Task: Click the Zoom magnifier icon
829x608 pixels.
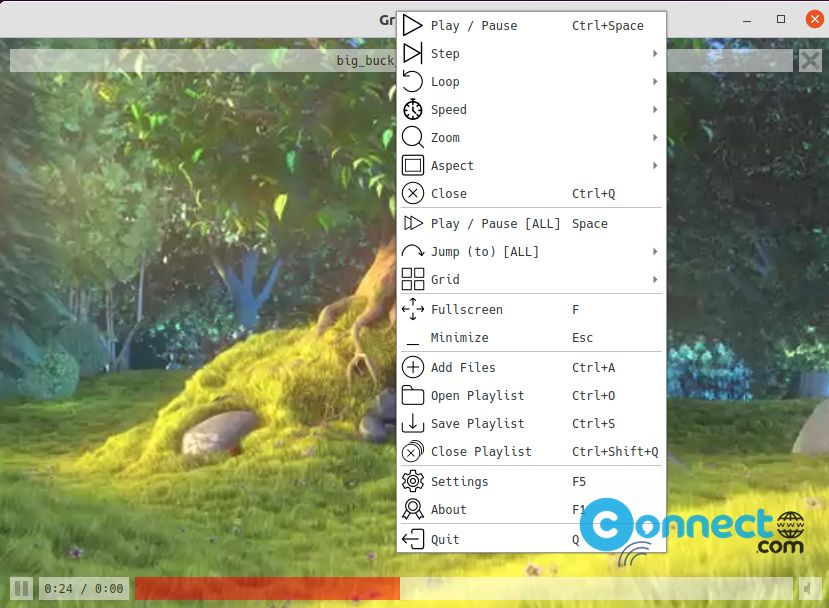Action: (x=412, y=137)
